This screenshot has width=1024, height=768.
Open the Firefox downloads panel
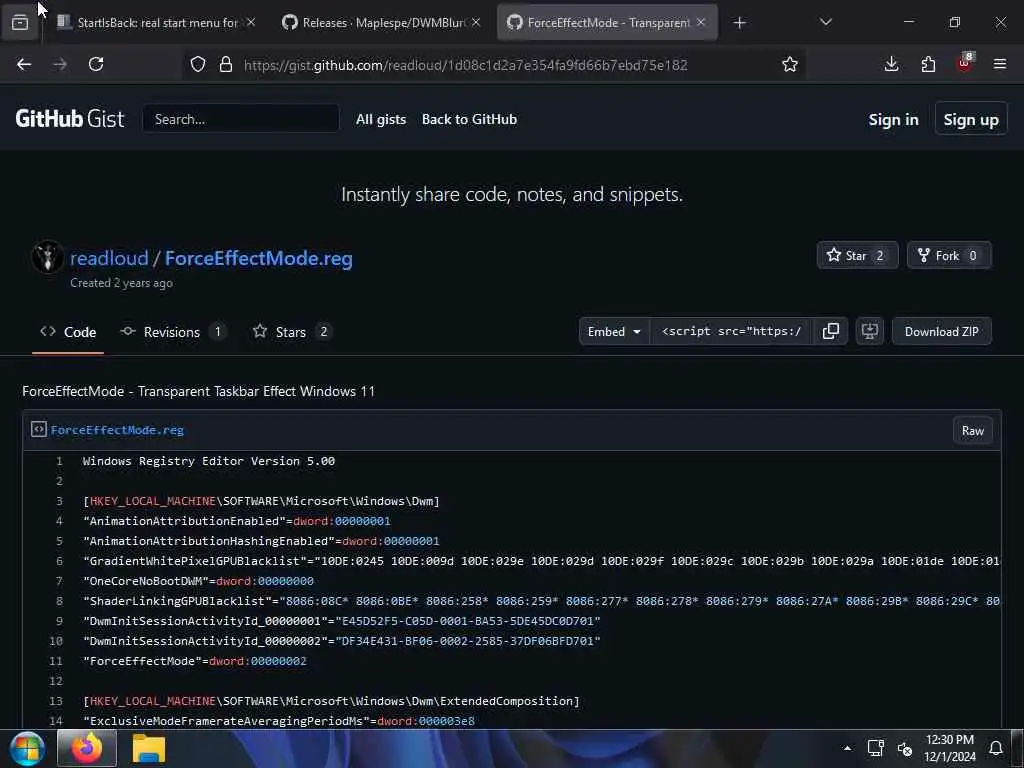891,64
